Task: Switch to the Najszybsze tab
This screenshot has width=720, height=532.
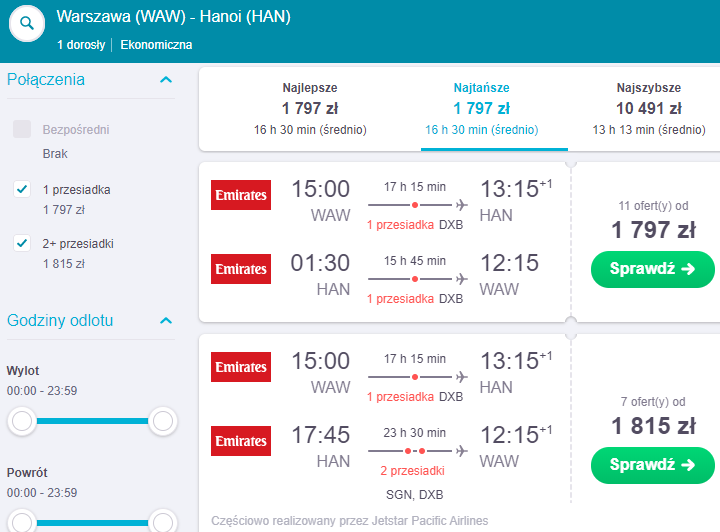Action: [648, 108]
